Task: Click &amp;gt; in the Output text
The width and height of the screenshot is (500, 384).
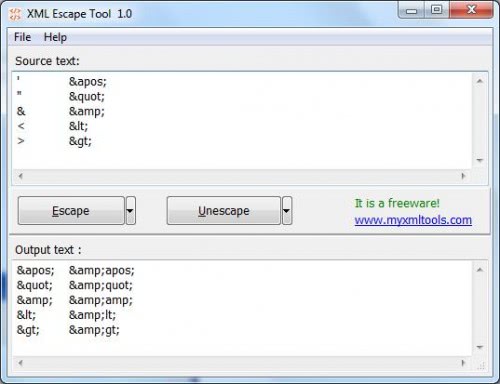Action: click(x=94, y=330)
